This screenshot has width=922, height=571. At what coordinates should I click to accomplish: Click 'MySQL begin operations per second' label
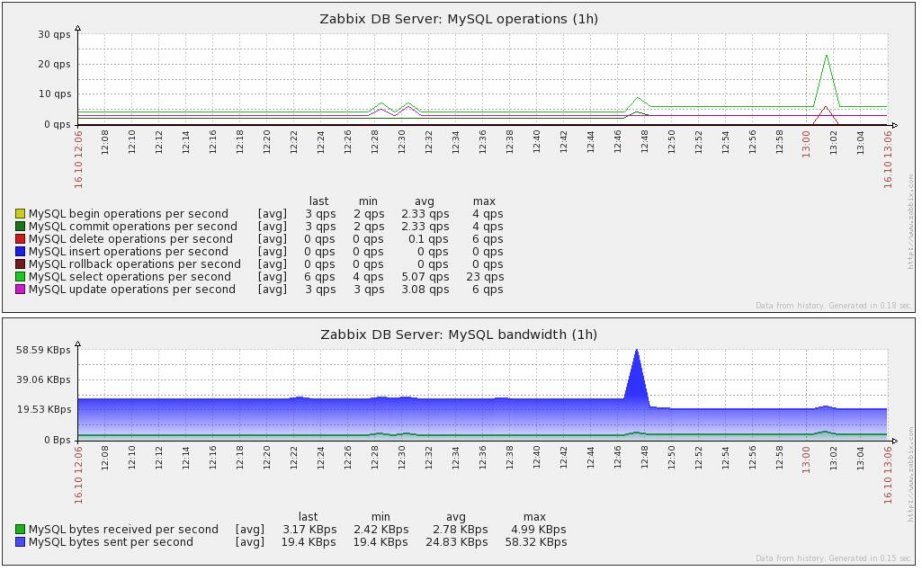[x=128, y=213]
